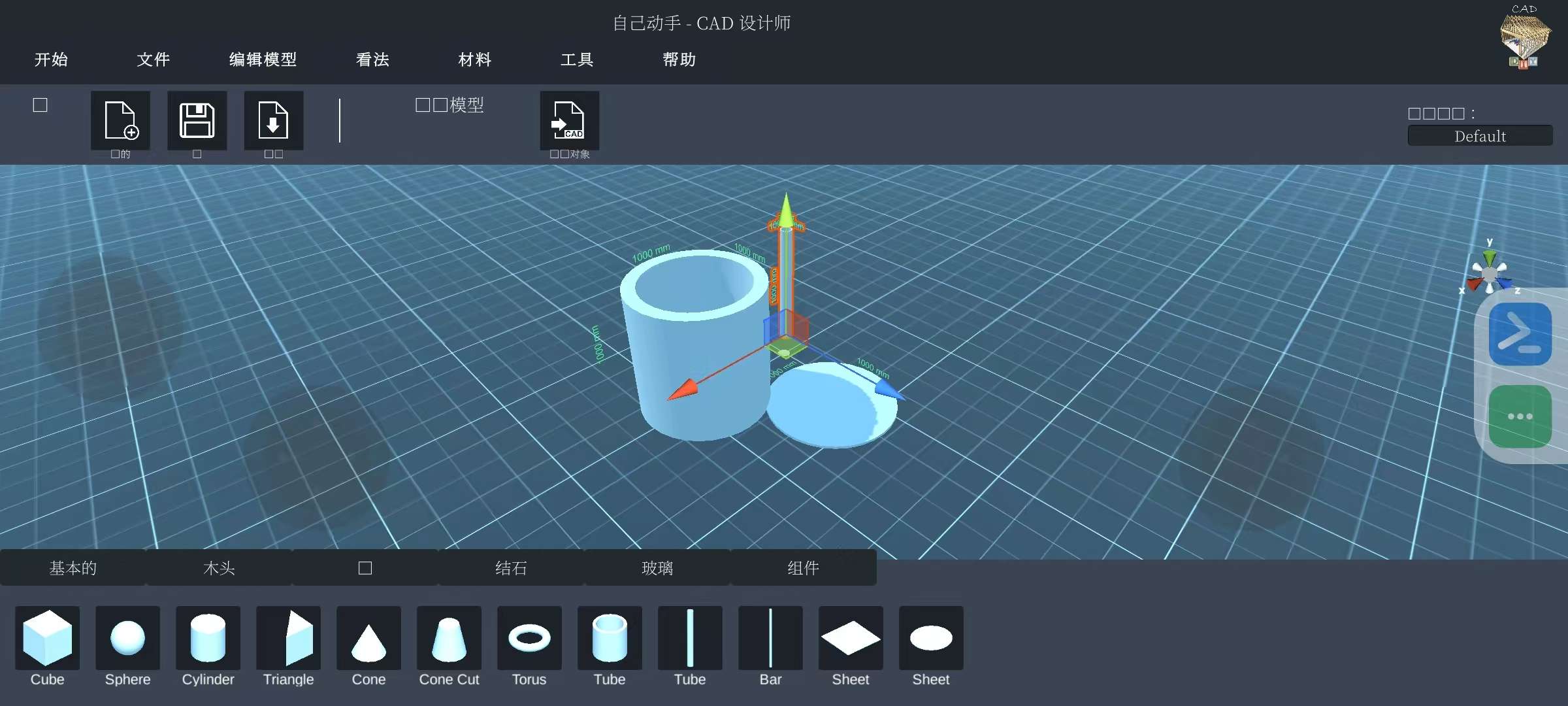Image resolution: width=1568 pixels, height=706 pixels.
Task: Place a Cone shape
Action: [368, 637]
